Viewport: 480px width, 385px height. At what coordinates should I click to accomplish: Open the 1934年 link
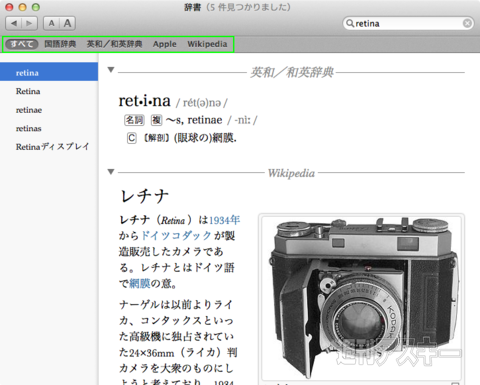coord(224,220)
